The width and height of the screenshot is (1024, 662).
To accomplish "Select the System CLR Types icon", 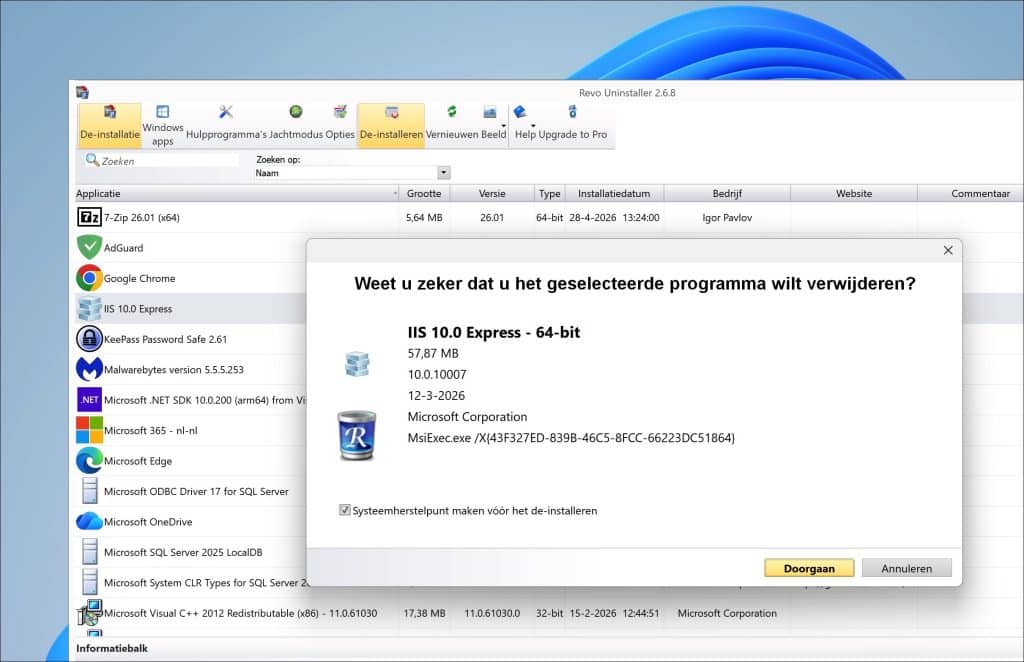I will (x=89, y=582).
